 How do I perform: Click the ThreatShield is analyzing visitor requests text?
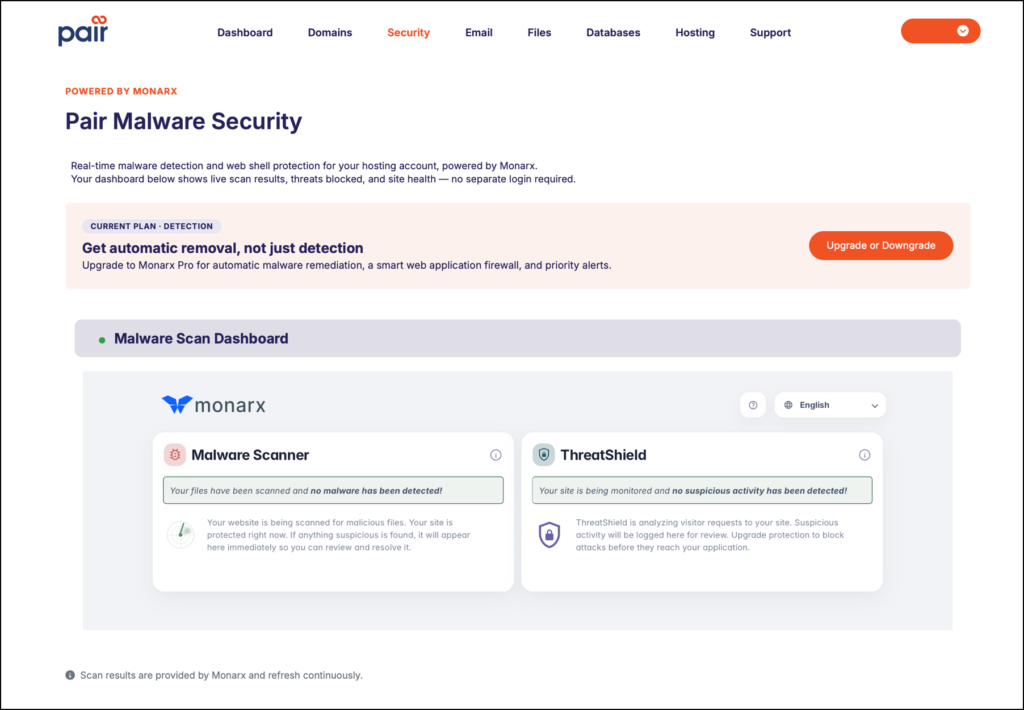point(710,535)
